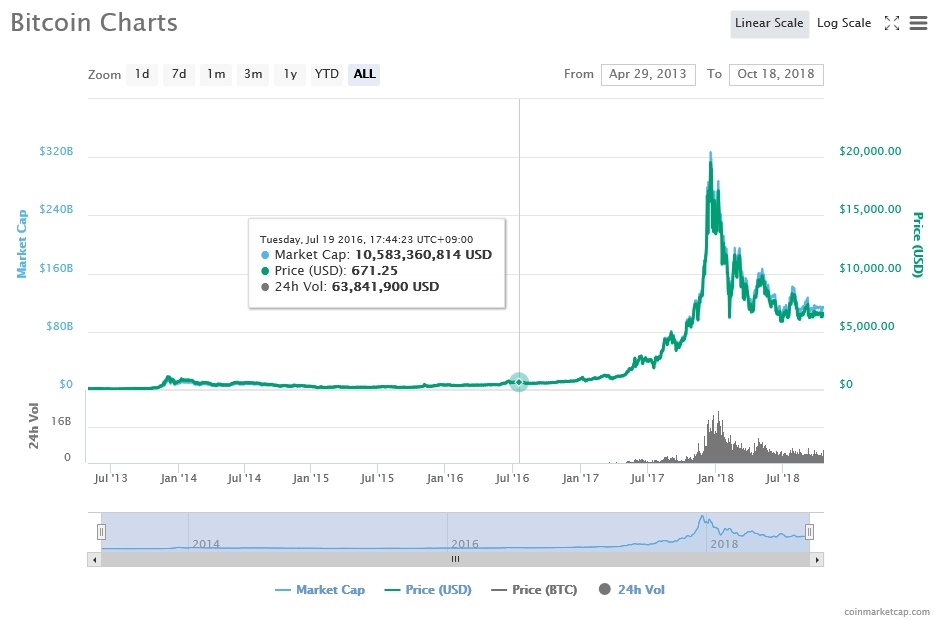Open the chart hamburger menu icon
Image resolution: width=940 pixels, height=620 pixels.
918,24
